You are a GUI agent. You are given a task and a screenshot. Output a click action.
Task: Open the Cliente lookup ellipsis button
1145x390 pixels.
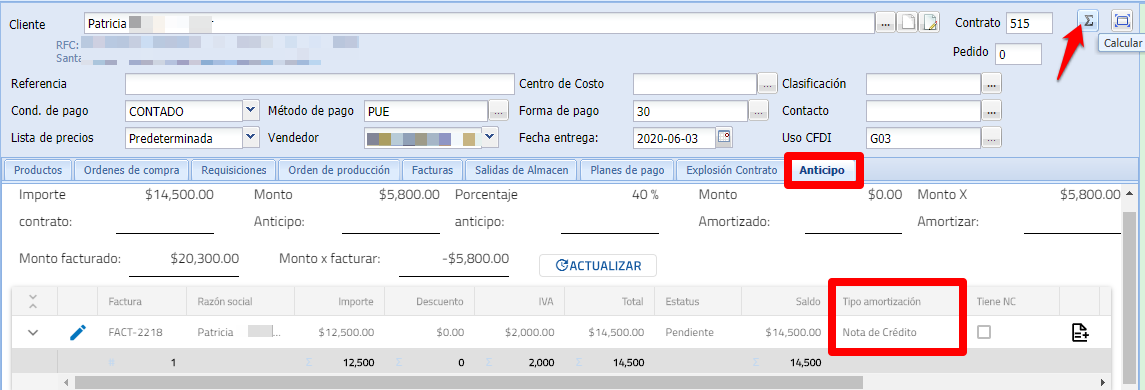tap(885, 24)
